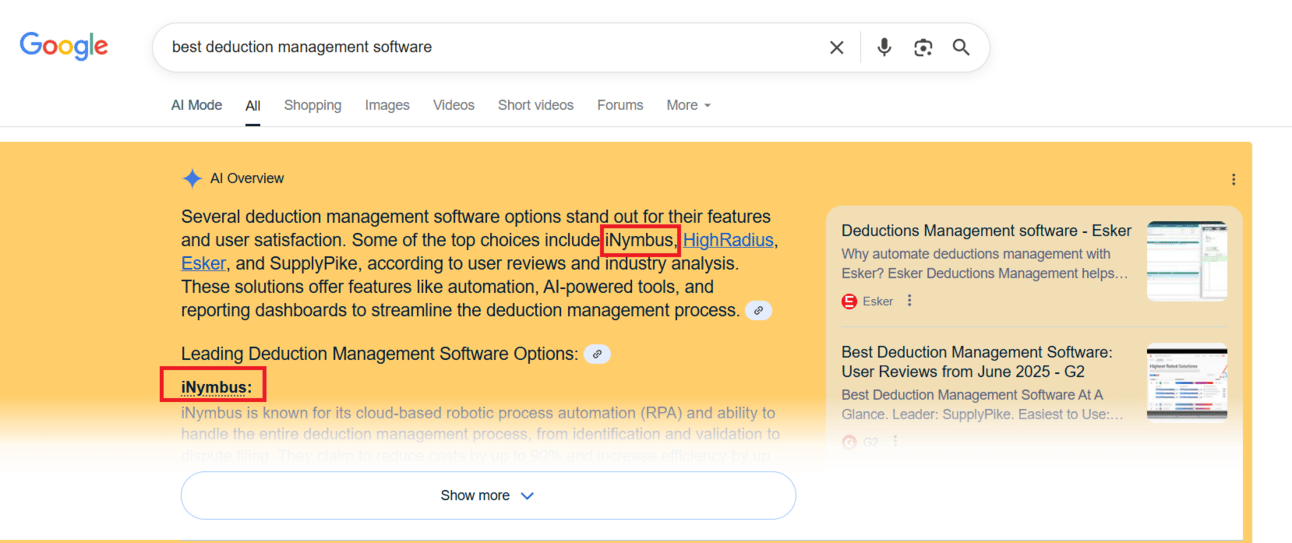Expand the More dropdown
Screen dimensions: 1292x543
(x=689, y=105)
